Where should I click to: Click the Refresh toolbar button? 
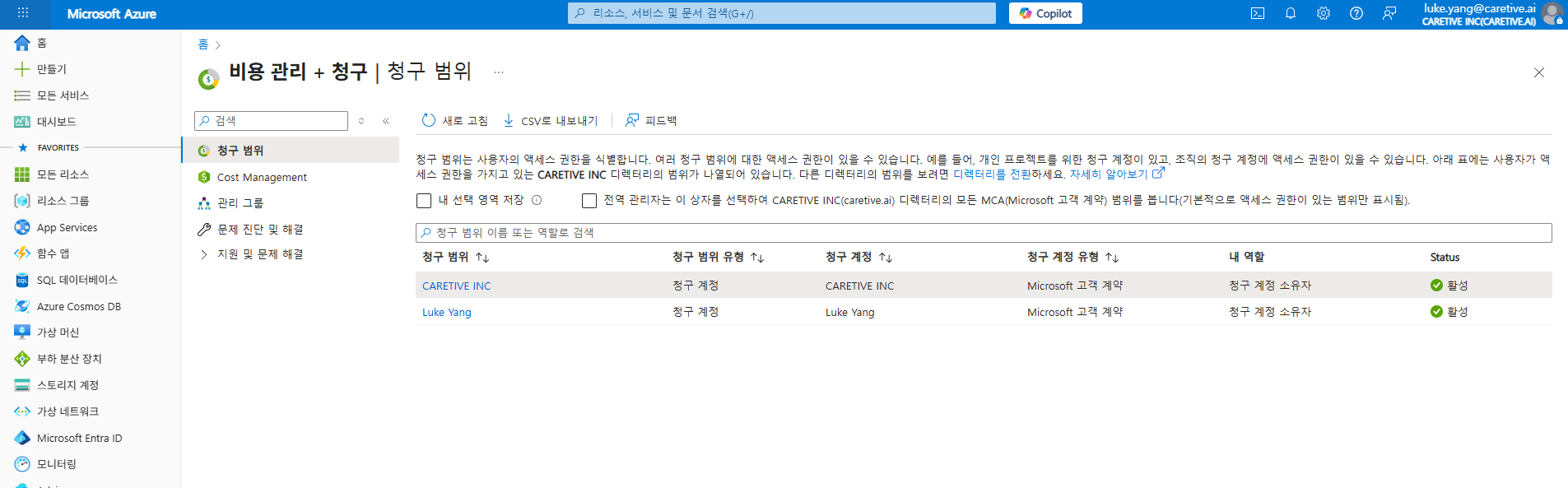(x=454, y=121)
